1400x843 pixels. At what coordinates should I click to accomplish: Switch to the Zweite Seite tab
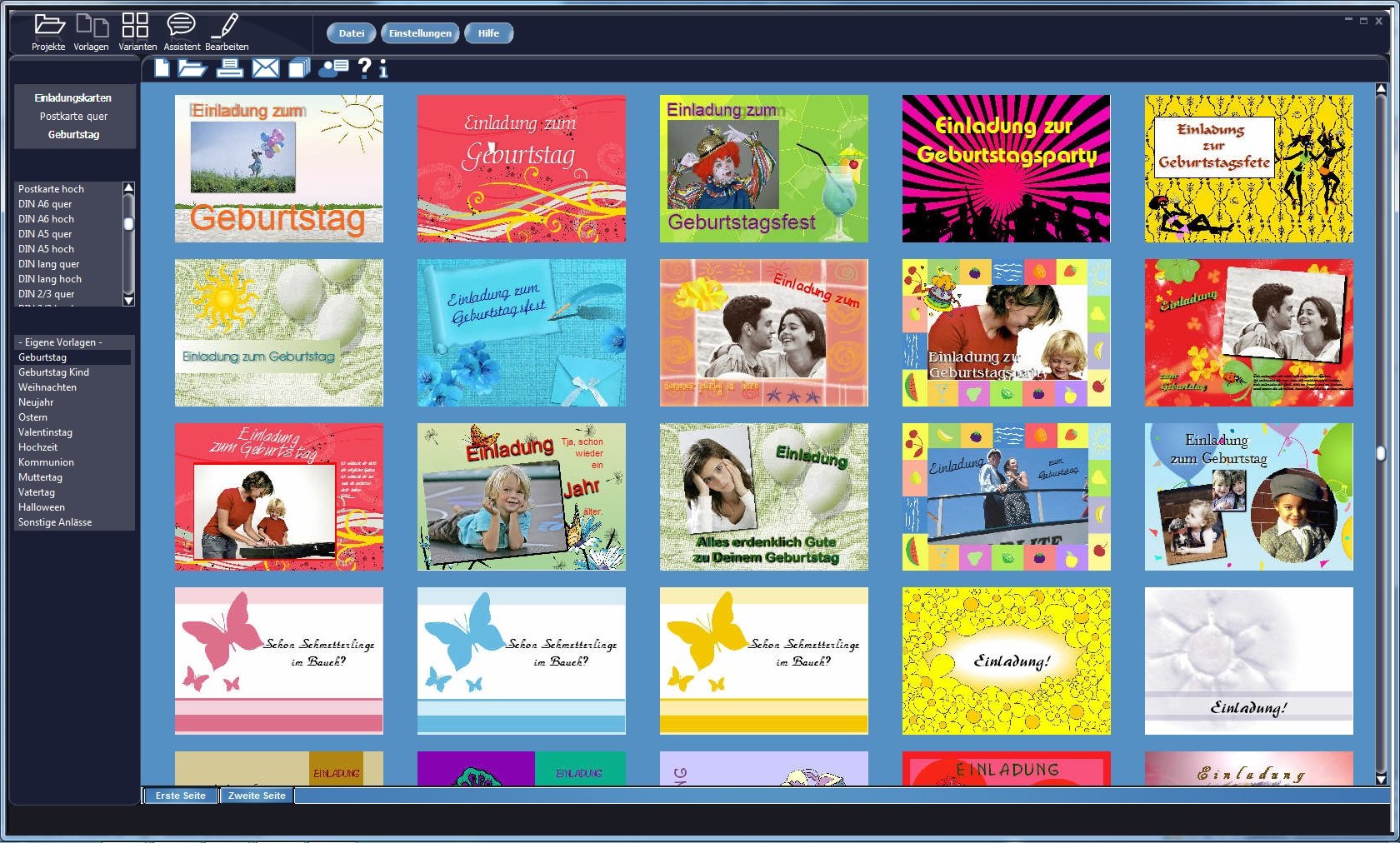(257, 796)
